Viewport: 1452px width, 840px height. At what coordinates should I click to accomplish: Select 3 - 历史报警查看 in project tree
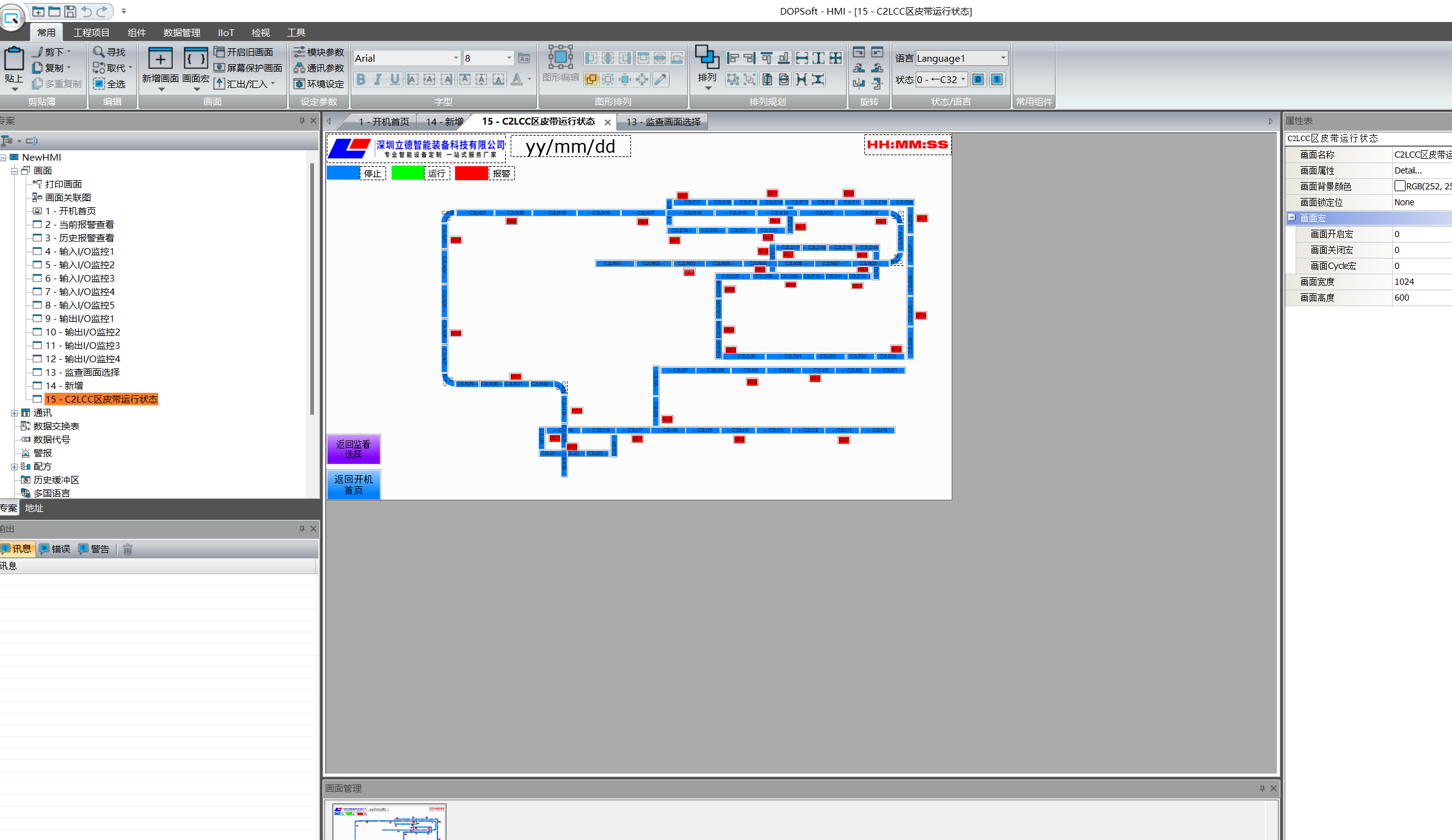tap(79, 238)
